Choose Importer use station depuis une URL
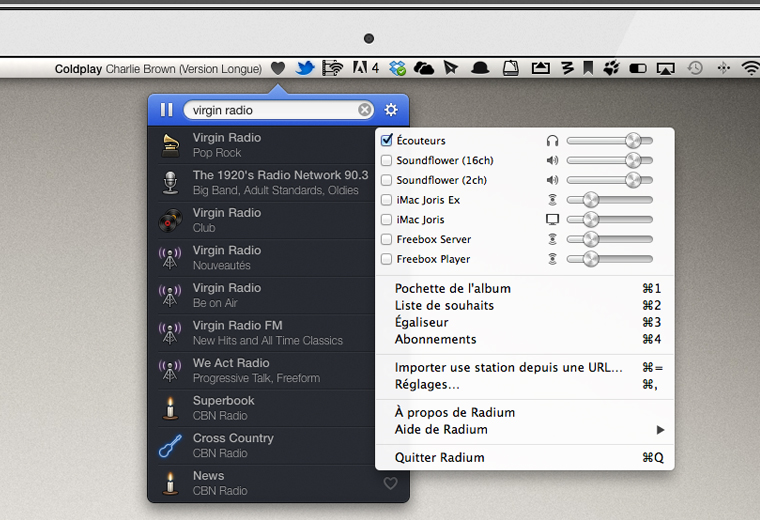Viewport: 760px width, 520px height. click(525, 367)
